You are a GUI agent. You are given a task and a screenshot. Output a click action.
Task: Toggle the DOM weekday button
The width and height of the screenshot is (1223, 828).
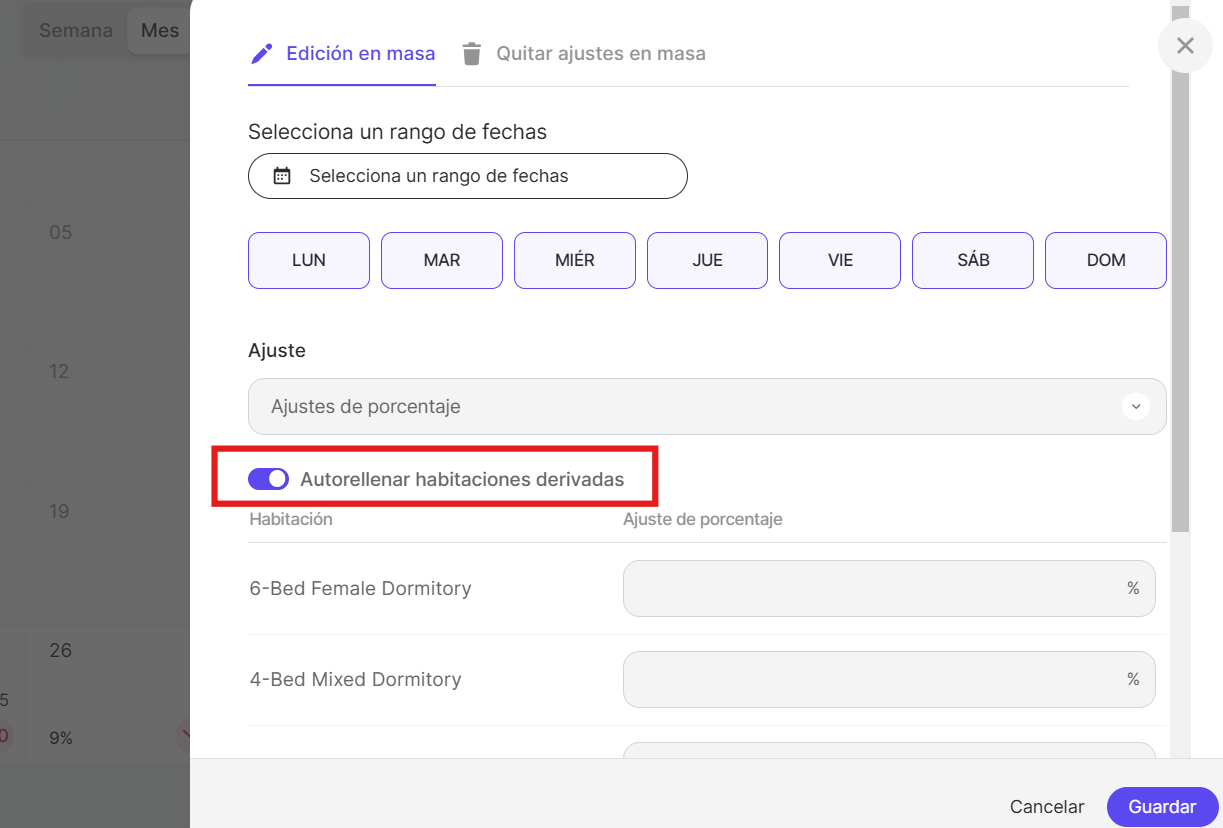(x=1106, y=260)
